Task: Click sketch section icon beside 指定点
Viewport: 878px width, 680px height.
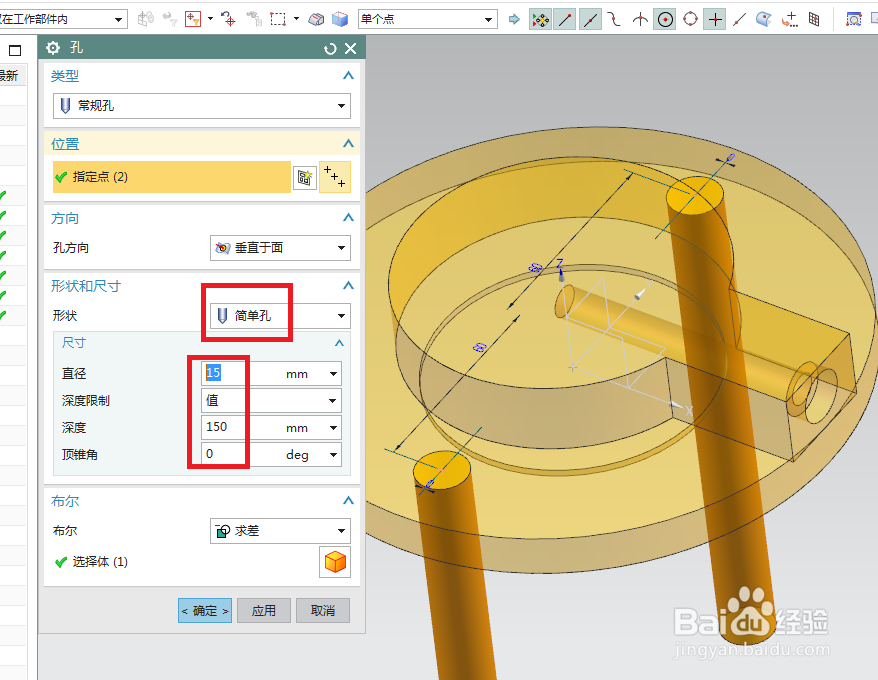Action: 305,178
